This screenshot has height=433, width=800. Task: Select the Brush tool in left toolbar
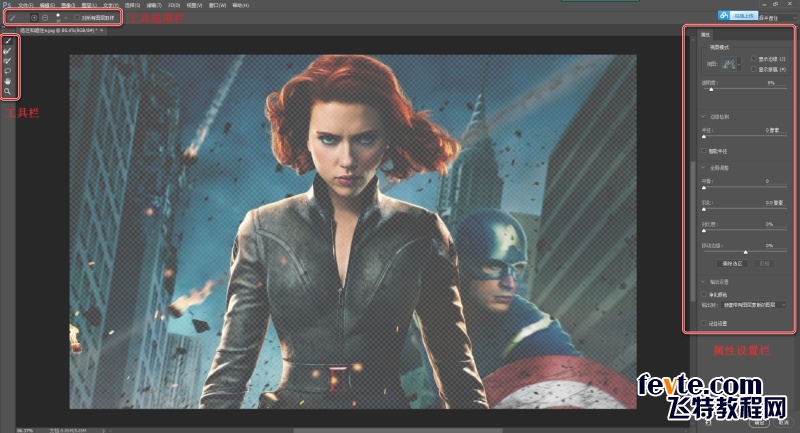click(x=8, y=61)
